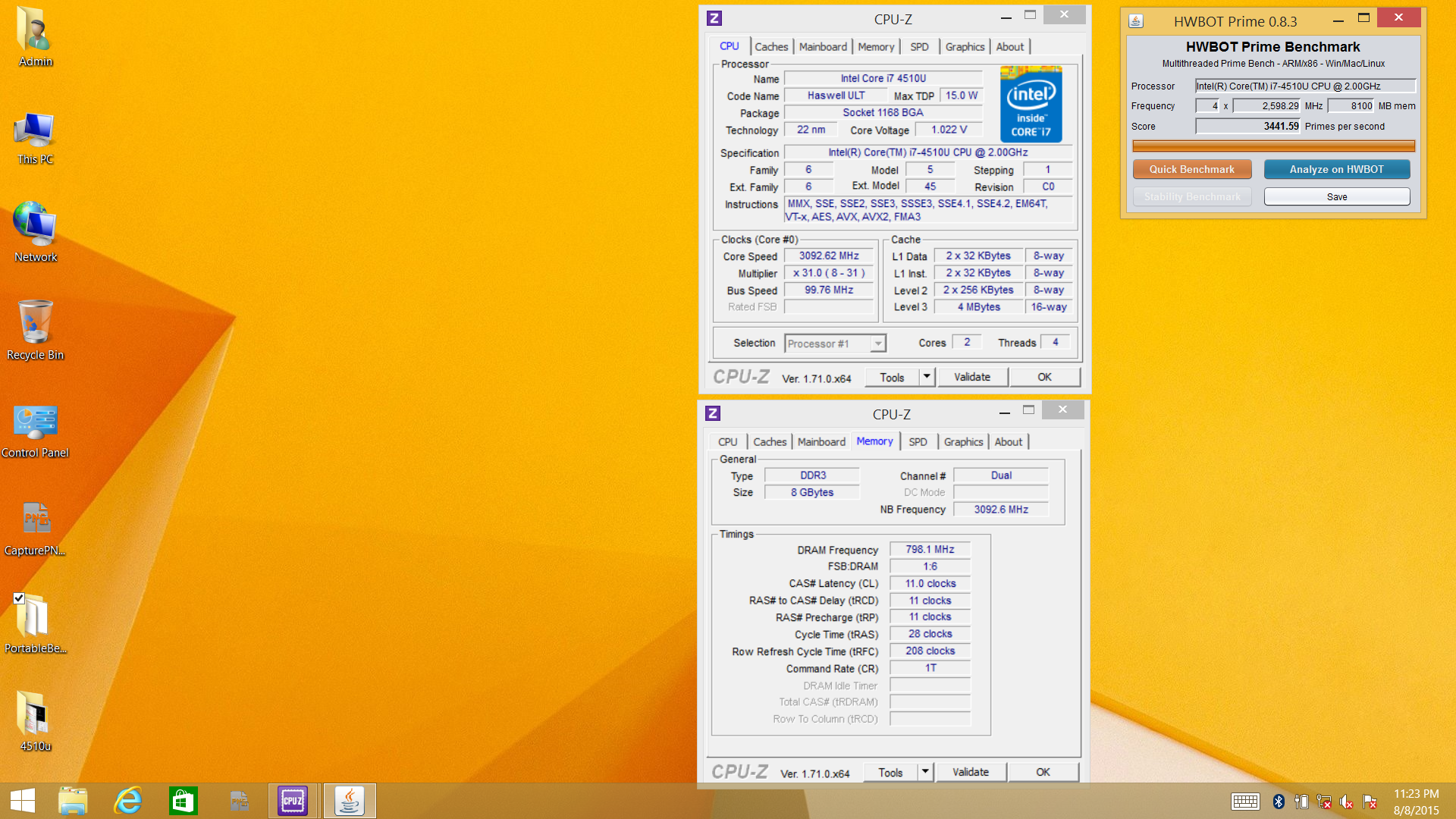This screenshot has height=819, width=1456.
Task: Click Tools button in upper CPU-Z
Action: click(893, 377)
